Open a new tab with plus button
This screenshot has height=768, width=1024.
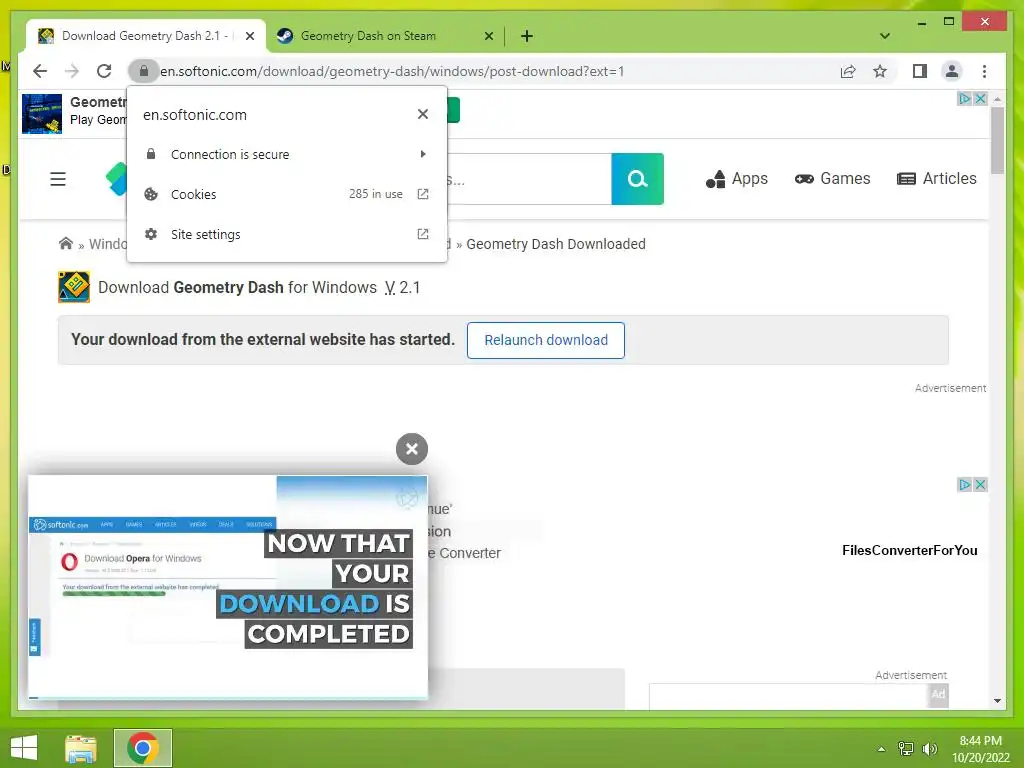pyautogui.click(x=527, y=36)
